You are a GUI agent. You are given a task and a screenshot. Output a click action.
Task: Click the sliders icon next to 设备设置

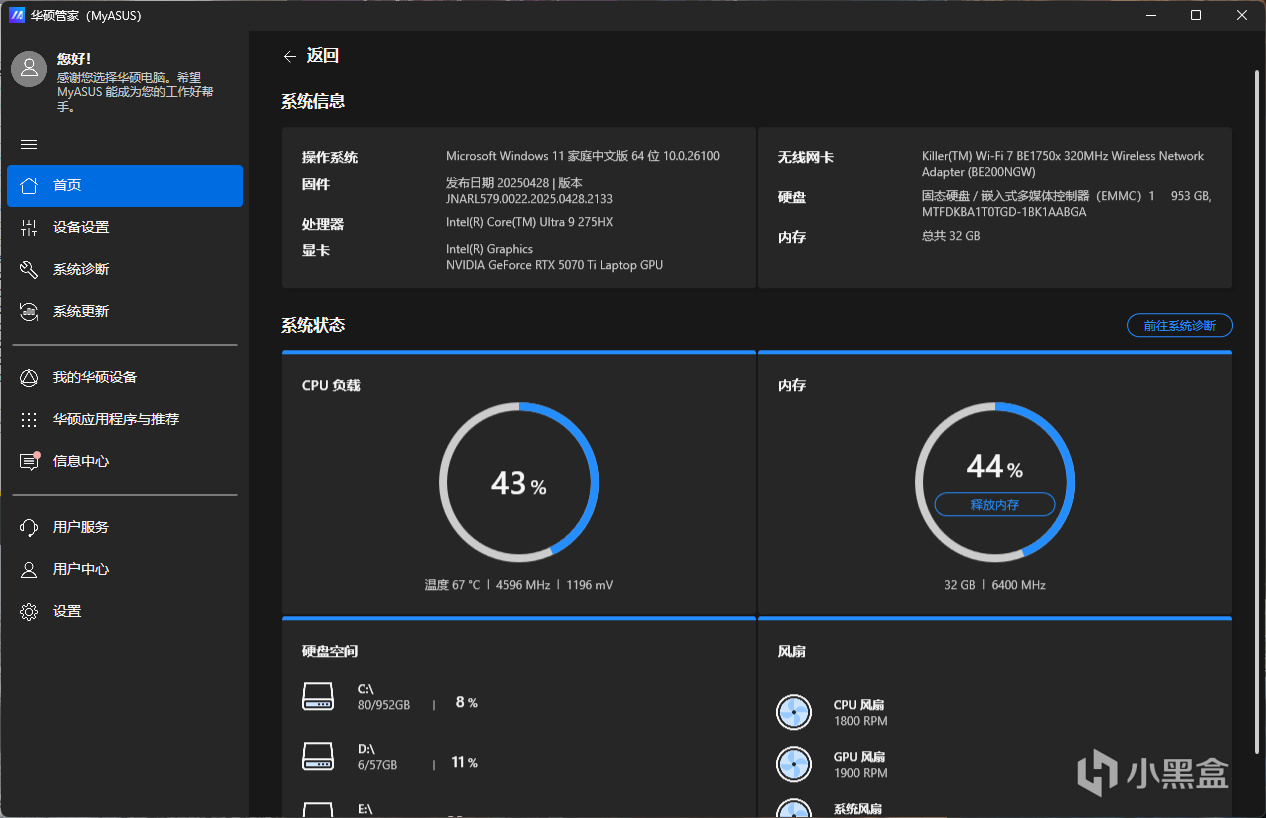tap(29, 227)
